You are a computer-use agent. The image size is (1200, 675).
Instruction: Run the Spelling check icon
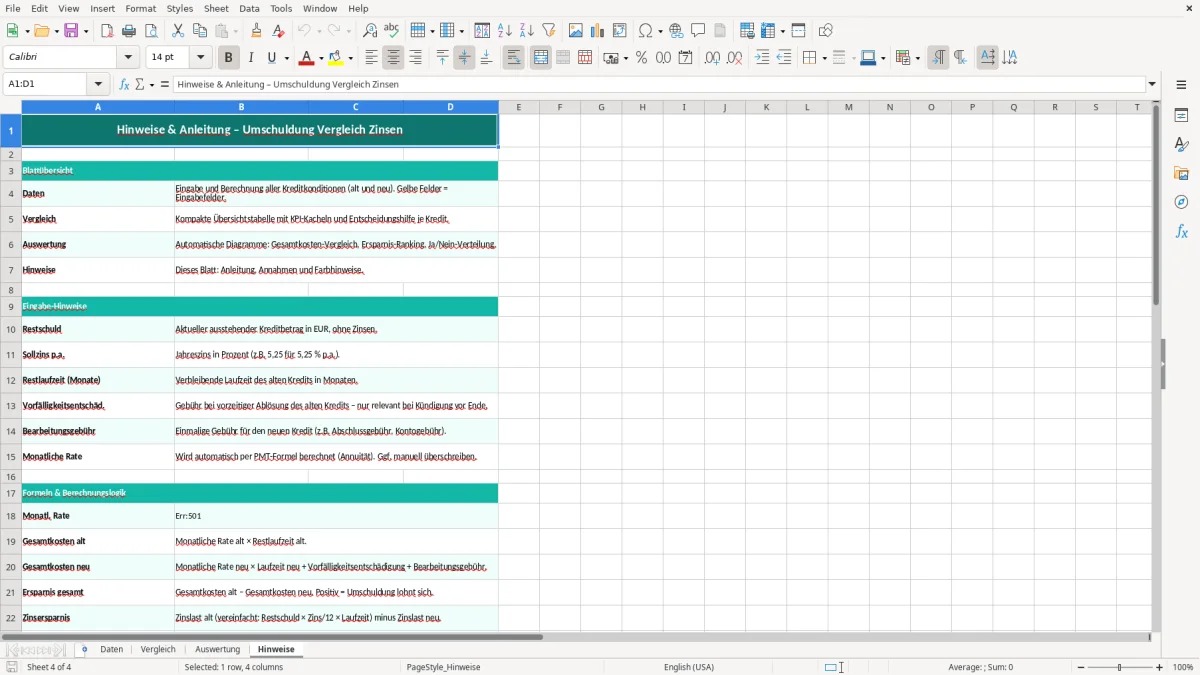tap(391, 31)
